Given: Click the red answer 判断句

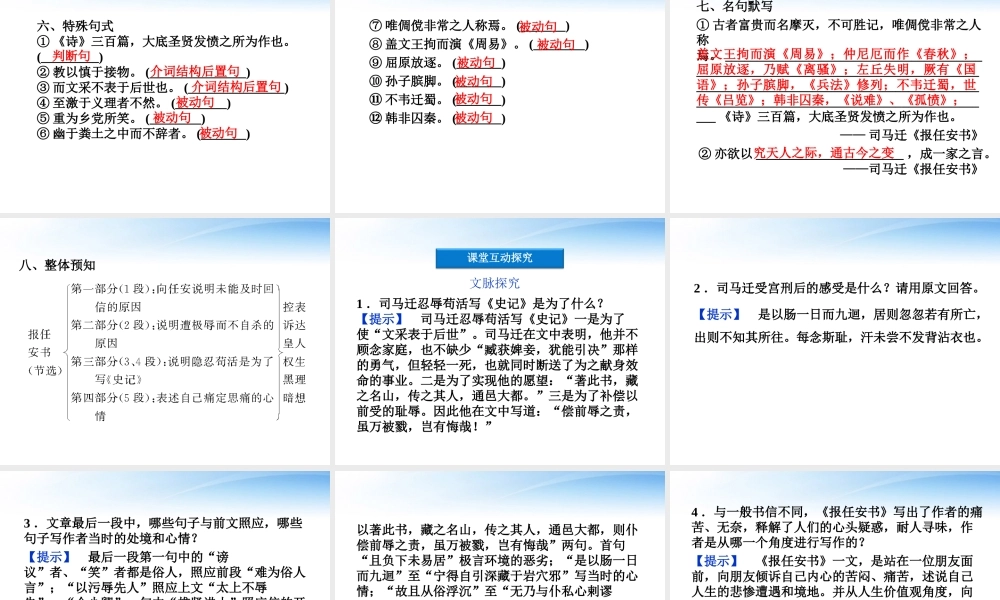Looking at the screenshot, I should [x=71, y=56].
